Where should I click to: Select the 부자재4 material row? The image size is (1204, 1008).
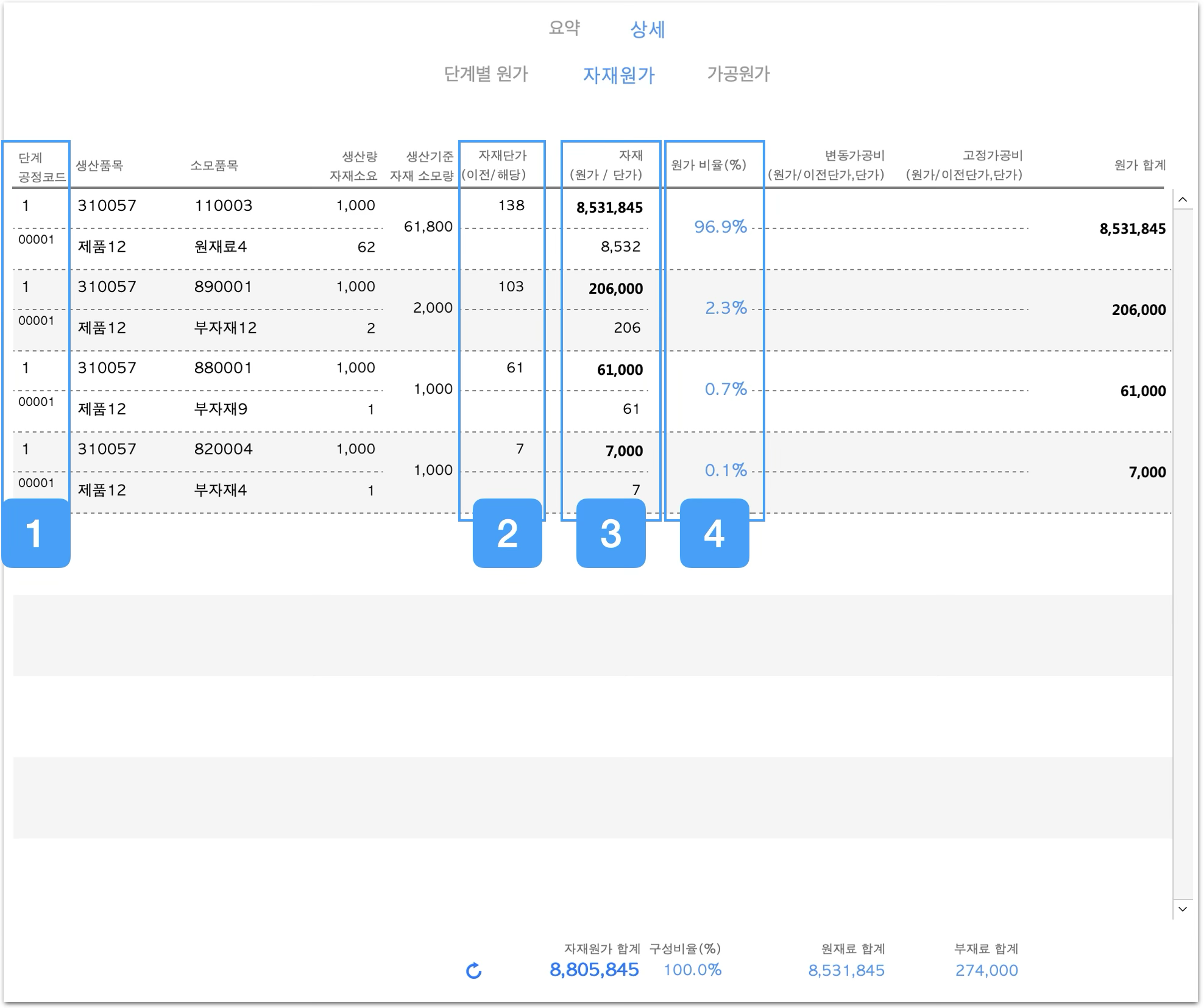click(x=221, y=490)
